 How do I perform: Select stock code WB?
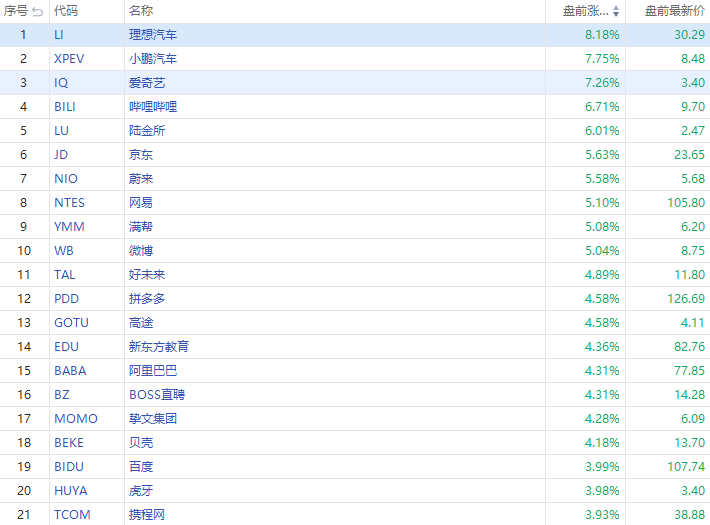64,251
